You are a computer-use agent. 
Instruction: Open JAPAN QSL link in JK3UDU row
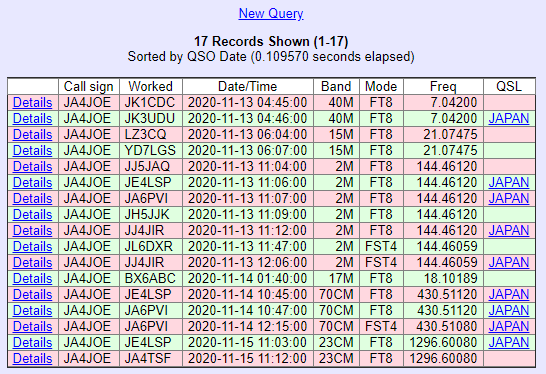pyautogui.click(x=509, y=118)
